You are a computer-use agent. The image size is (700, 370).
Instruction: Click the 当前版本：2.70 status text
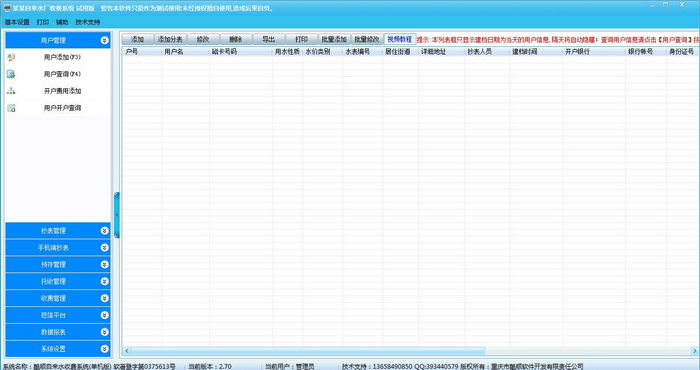[x=210, y=366]
